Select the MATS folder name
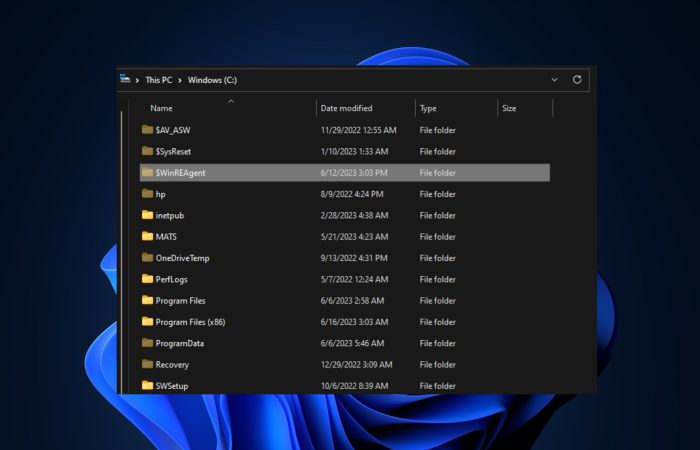The height and width of the screenshot is (450, 700). click(x=166, y=237)
